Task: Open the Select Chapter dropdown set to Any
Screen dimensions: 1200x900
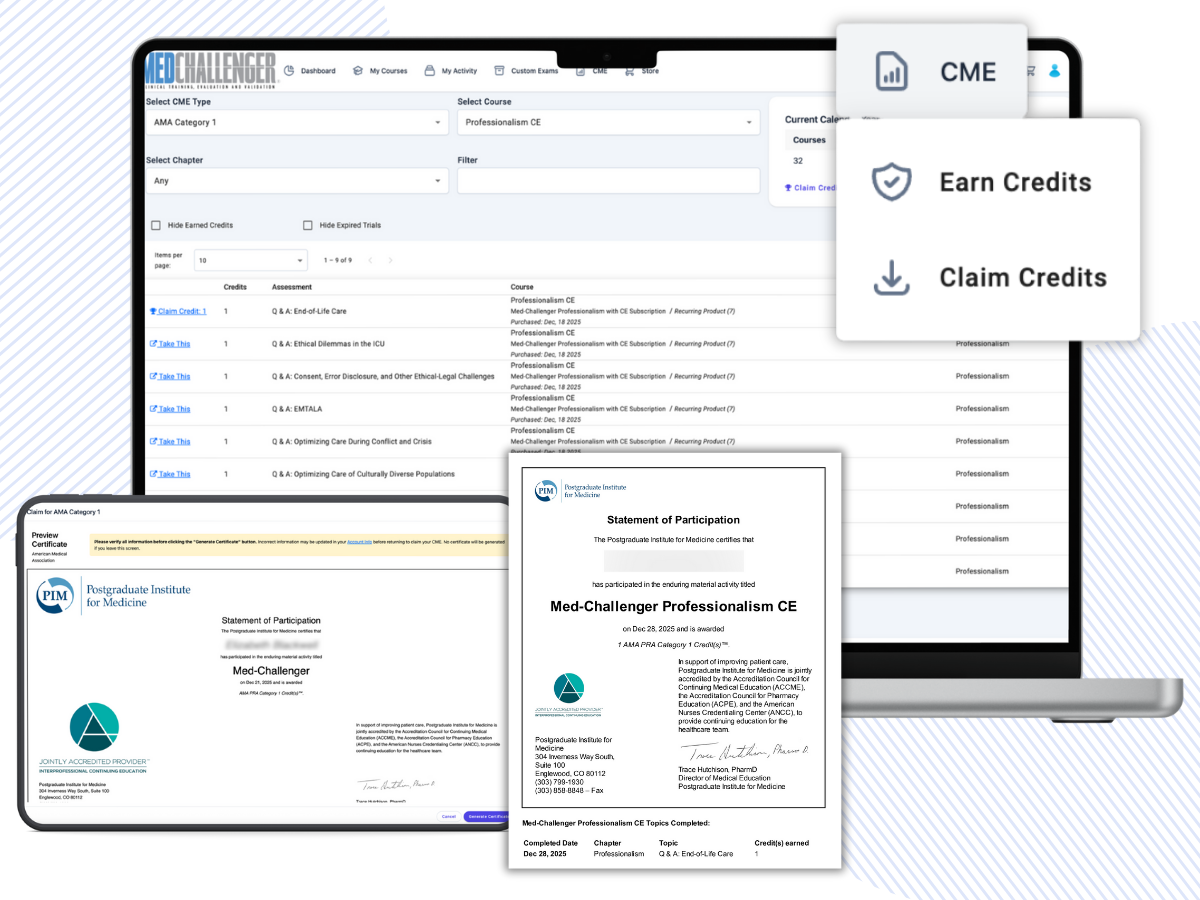Action: [x=296, y=180]
